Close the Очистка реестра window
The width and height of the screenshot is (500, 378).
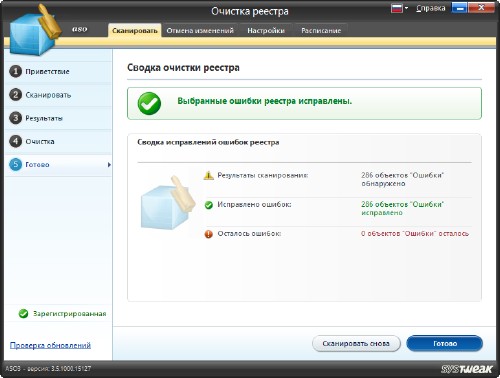[x=481, y=8]
